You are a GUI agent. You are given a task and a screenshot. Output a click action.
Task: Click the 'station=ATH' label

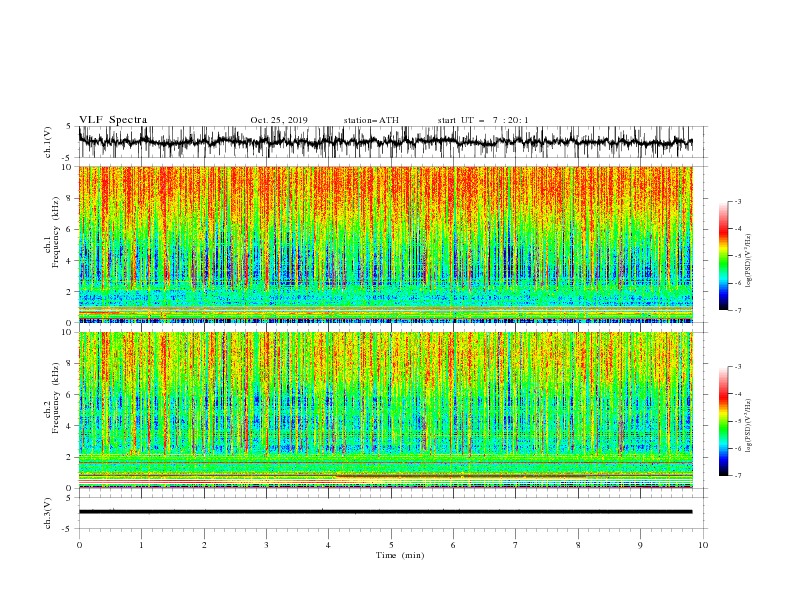point(371,120)
